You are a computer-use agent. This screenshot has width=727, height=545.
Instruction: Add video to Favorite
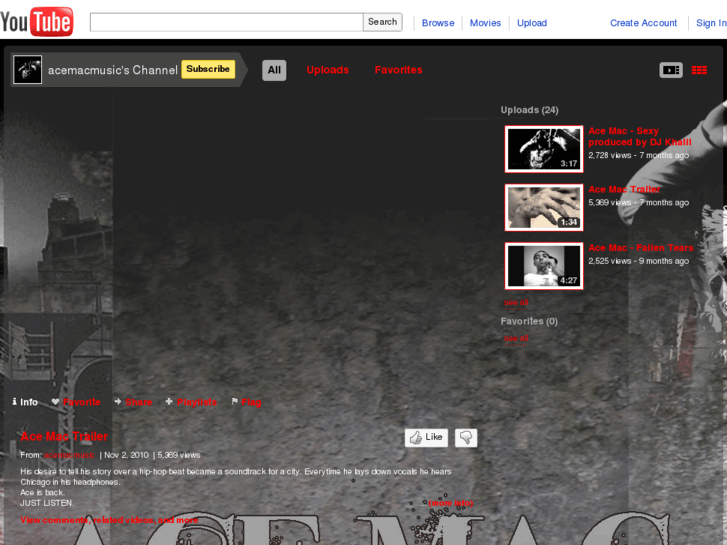(76, 402)
